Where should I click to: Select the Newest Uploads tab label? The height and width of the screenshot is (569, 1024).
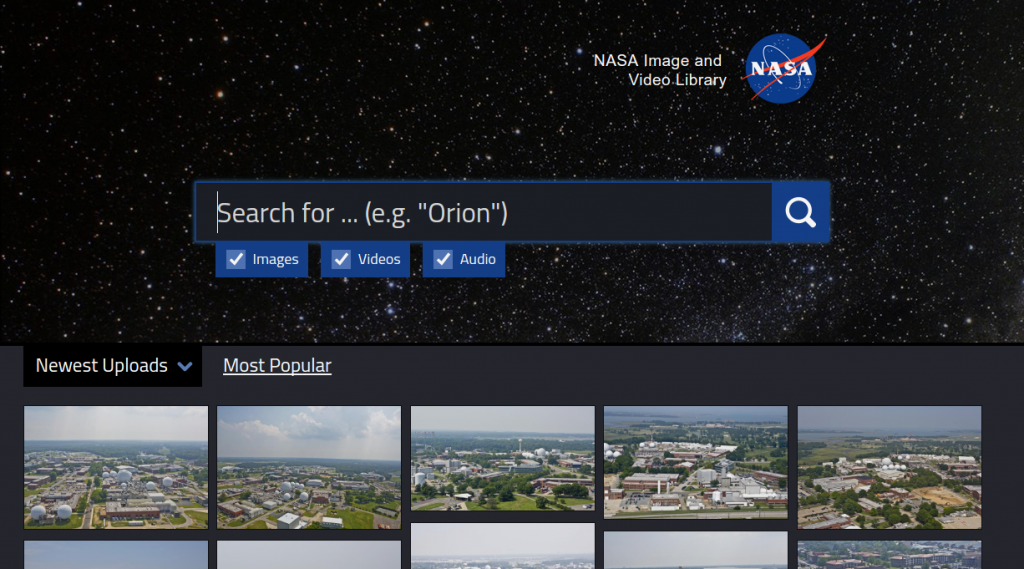[102, 366]
